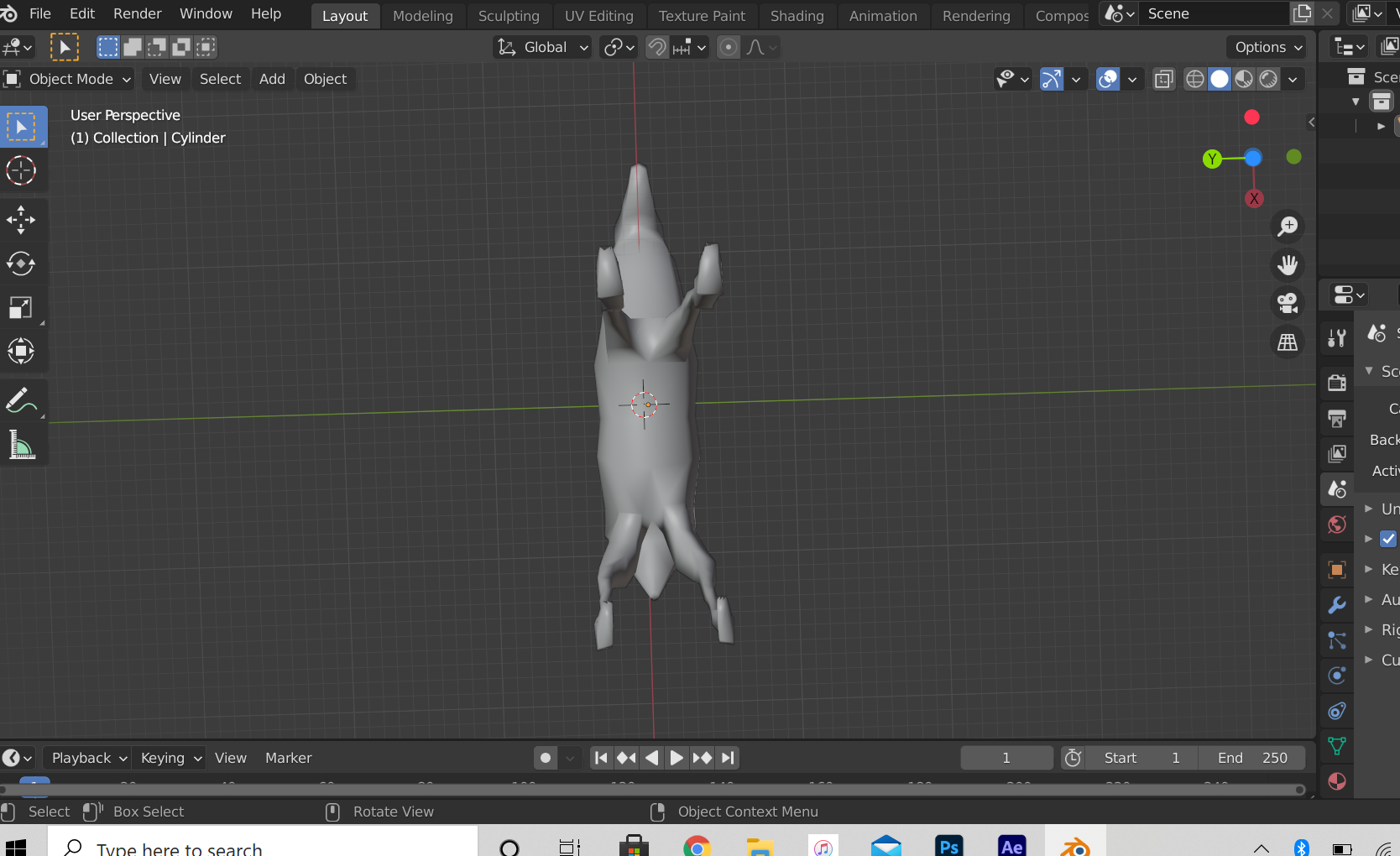Image resolution: width=1400 pixels, height=856 pixels.
Task: Open the viewport shading options dropdown arrow
Action: (1293, 80)
